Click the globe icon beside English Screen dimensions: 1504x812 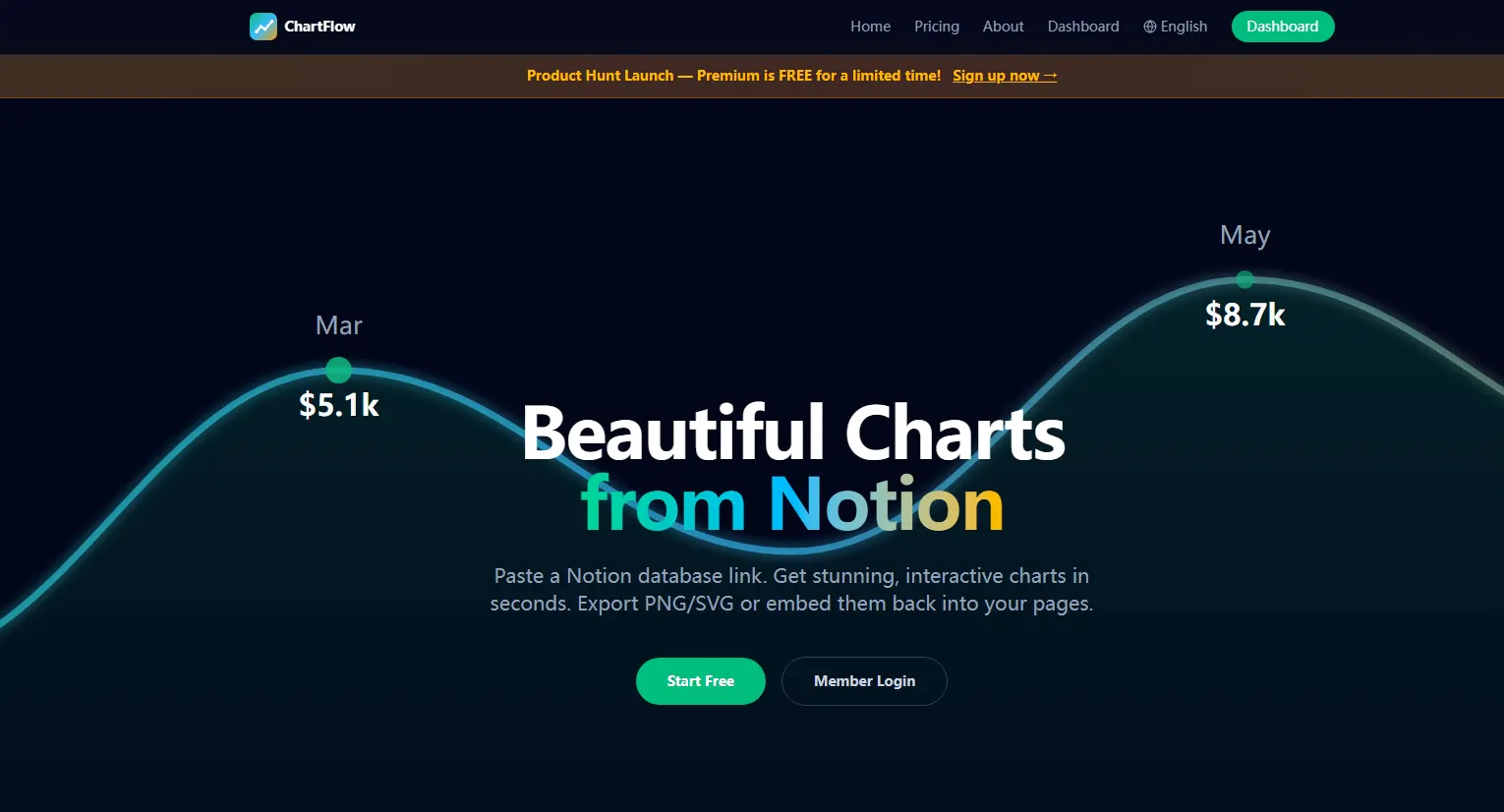pos(1149,27)
